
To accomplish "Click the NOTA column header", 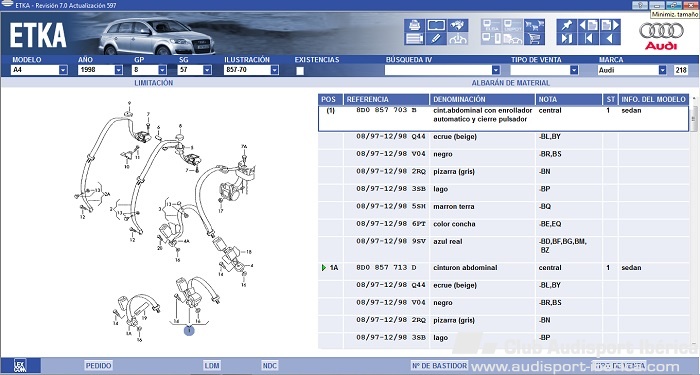I will click(568, 100).
